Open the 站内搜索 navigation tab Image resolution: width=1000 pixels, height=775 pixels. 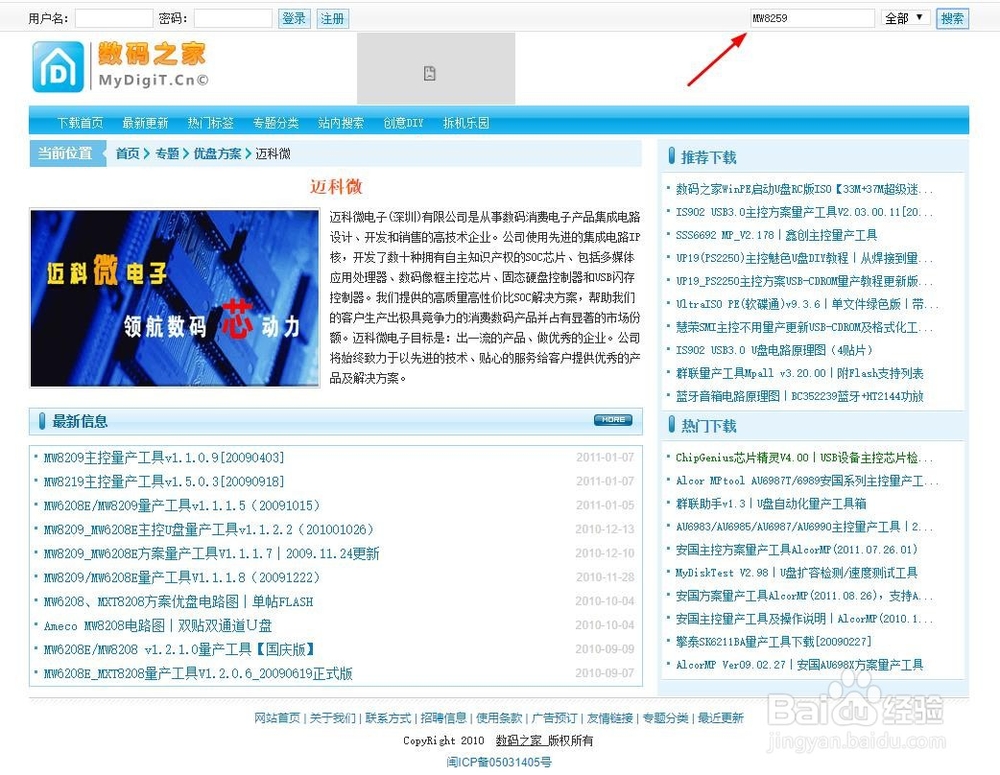click(341, 122)
